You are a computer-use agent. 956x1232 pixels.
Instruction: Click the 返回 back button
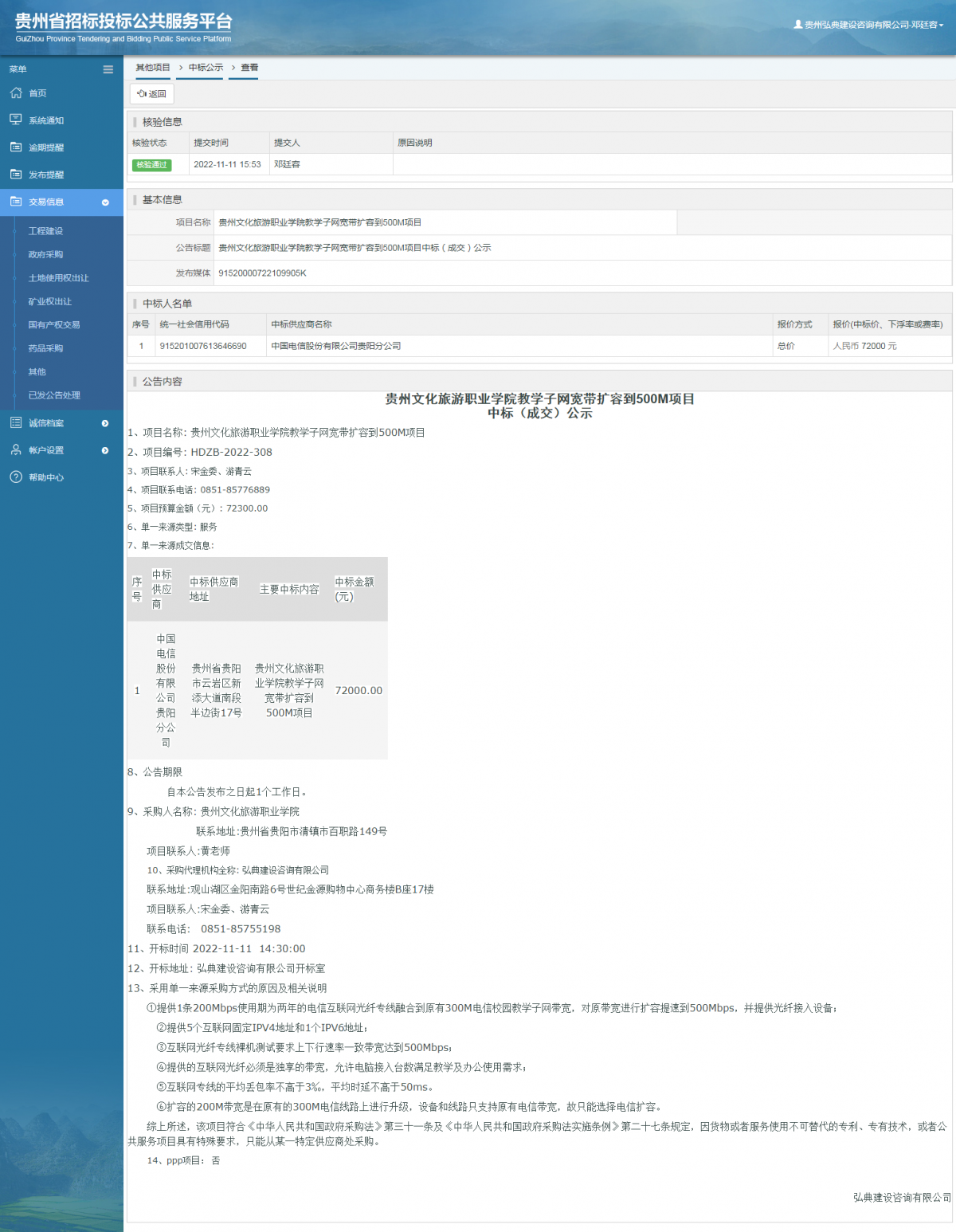[151, 94]
